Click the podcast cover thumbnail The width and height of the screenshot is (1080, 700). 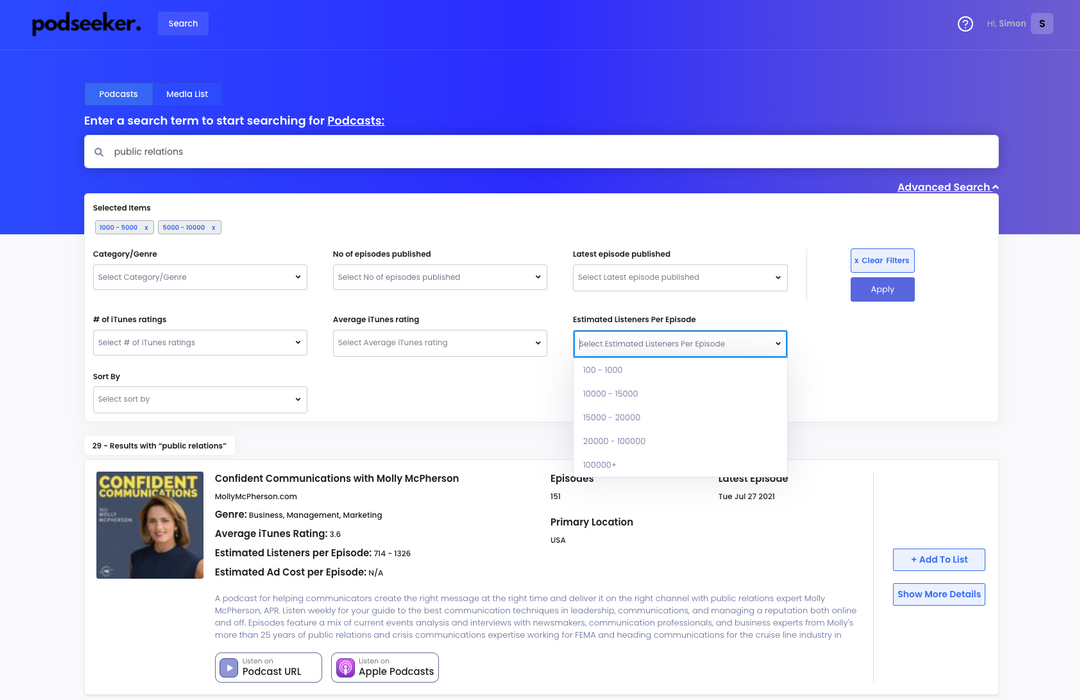tap(149, 524)
